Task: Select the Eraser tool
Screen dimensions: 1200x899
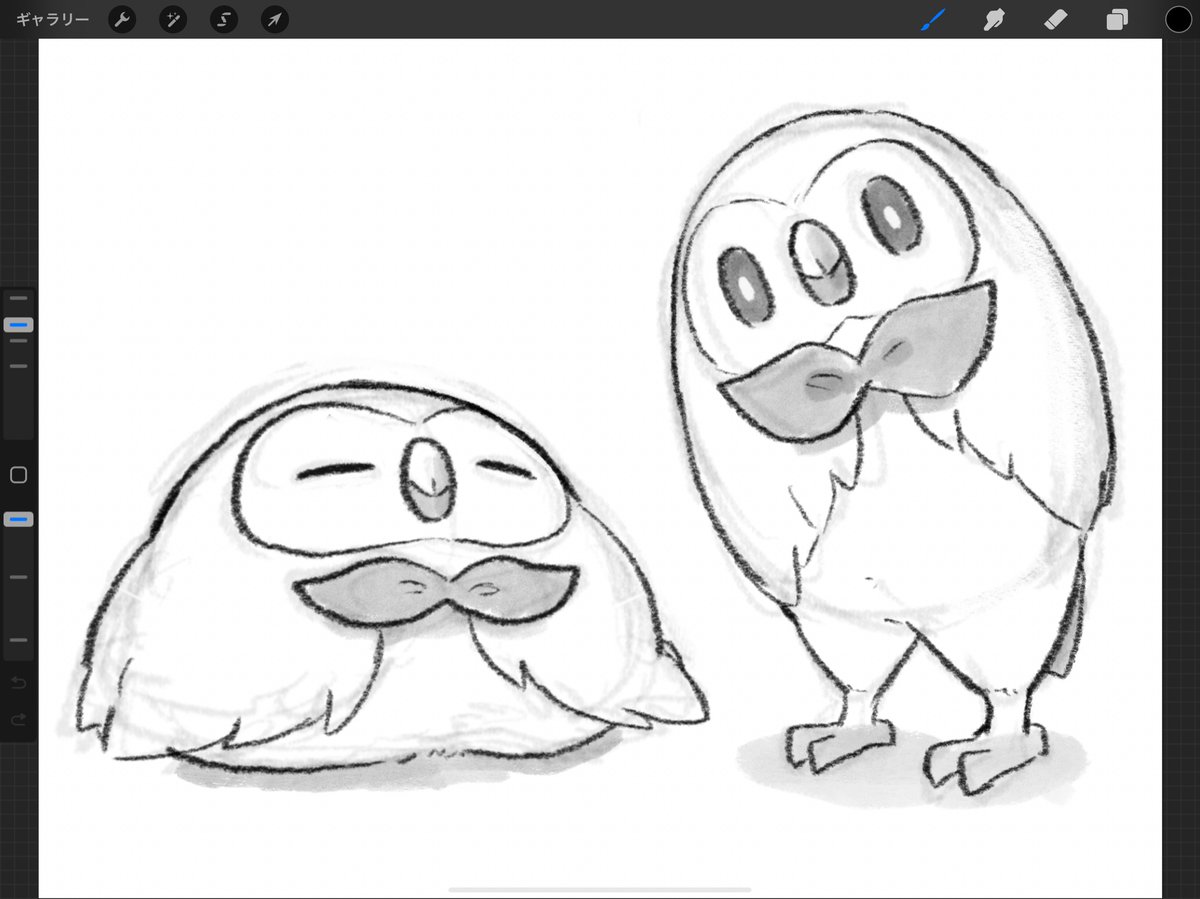Action: (x=1056, y=19)
